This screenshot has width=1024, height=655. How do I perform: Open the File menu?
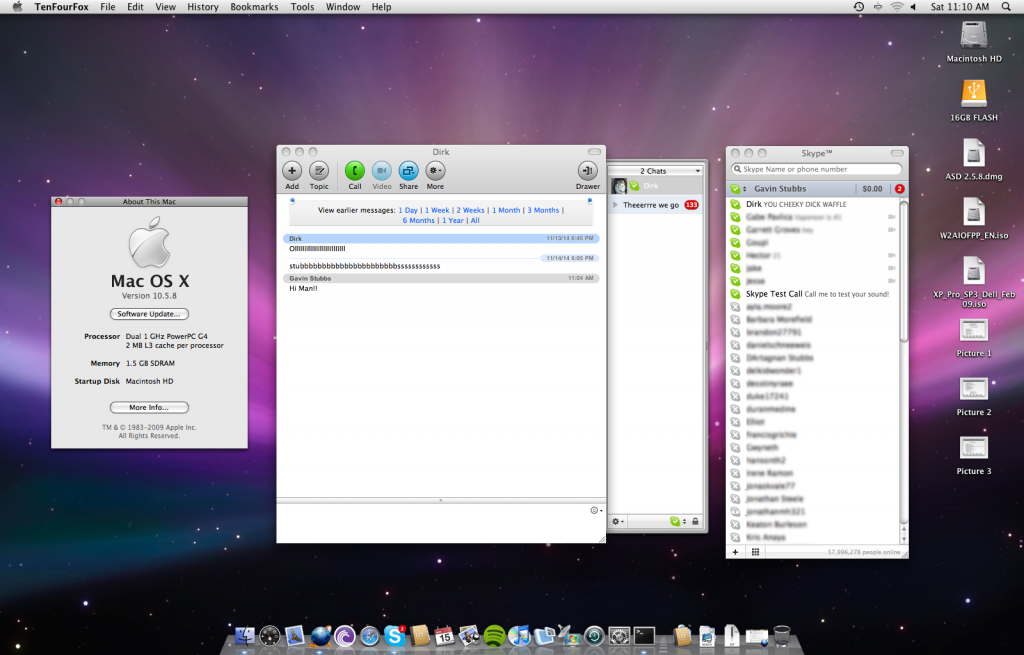[108, 7]
